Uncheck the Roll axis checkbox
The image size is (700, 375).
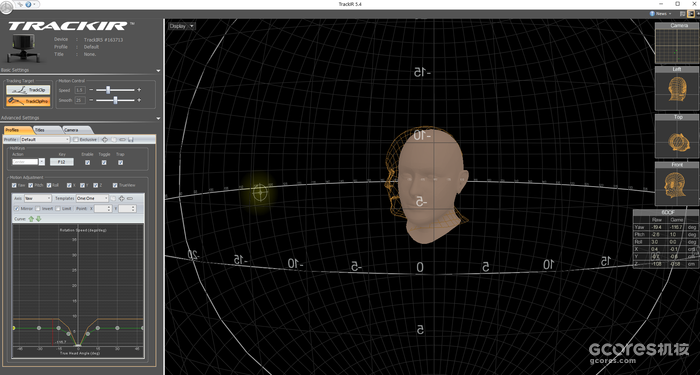coord(49,185)
